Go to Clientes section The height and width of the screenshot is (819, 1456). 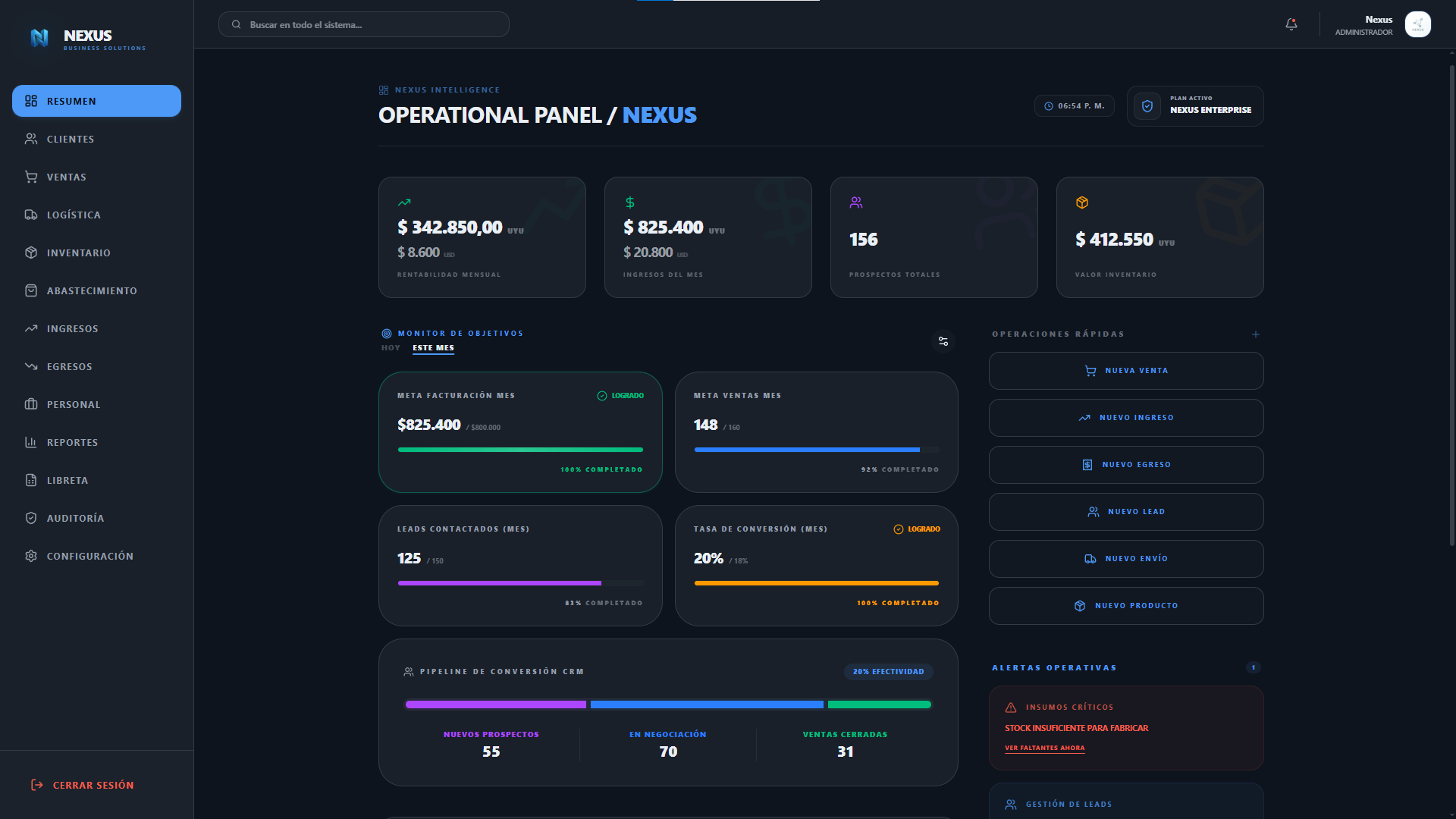96,139
